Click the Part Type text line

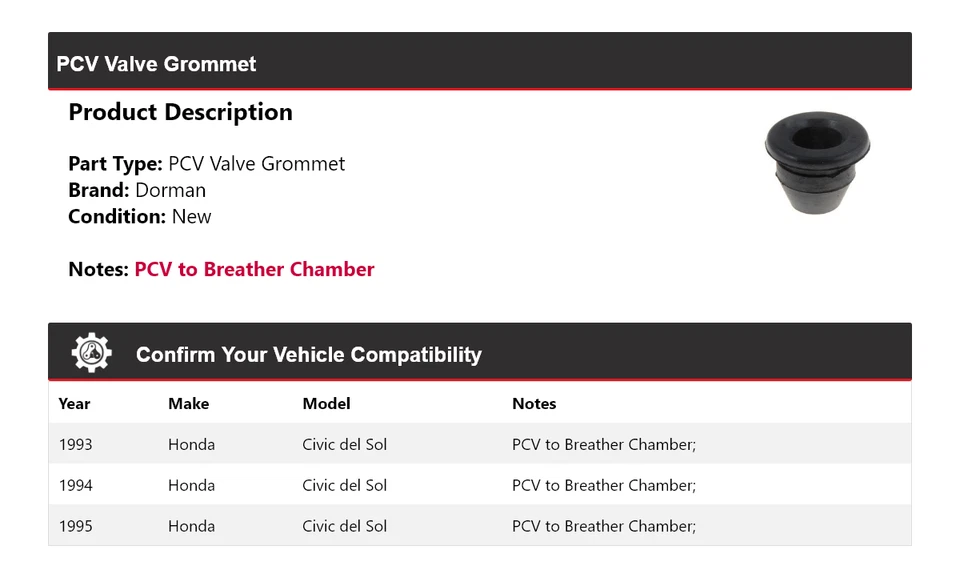click(x=206, y=164)
